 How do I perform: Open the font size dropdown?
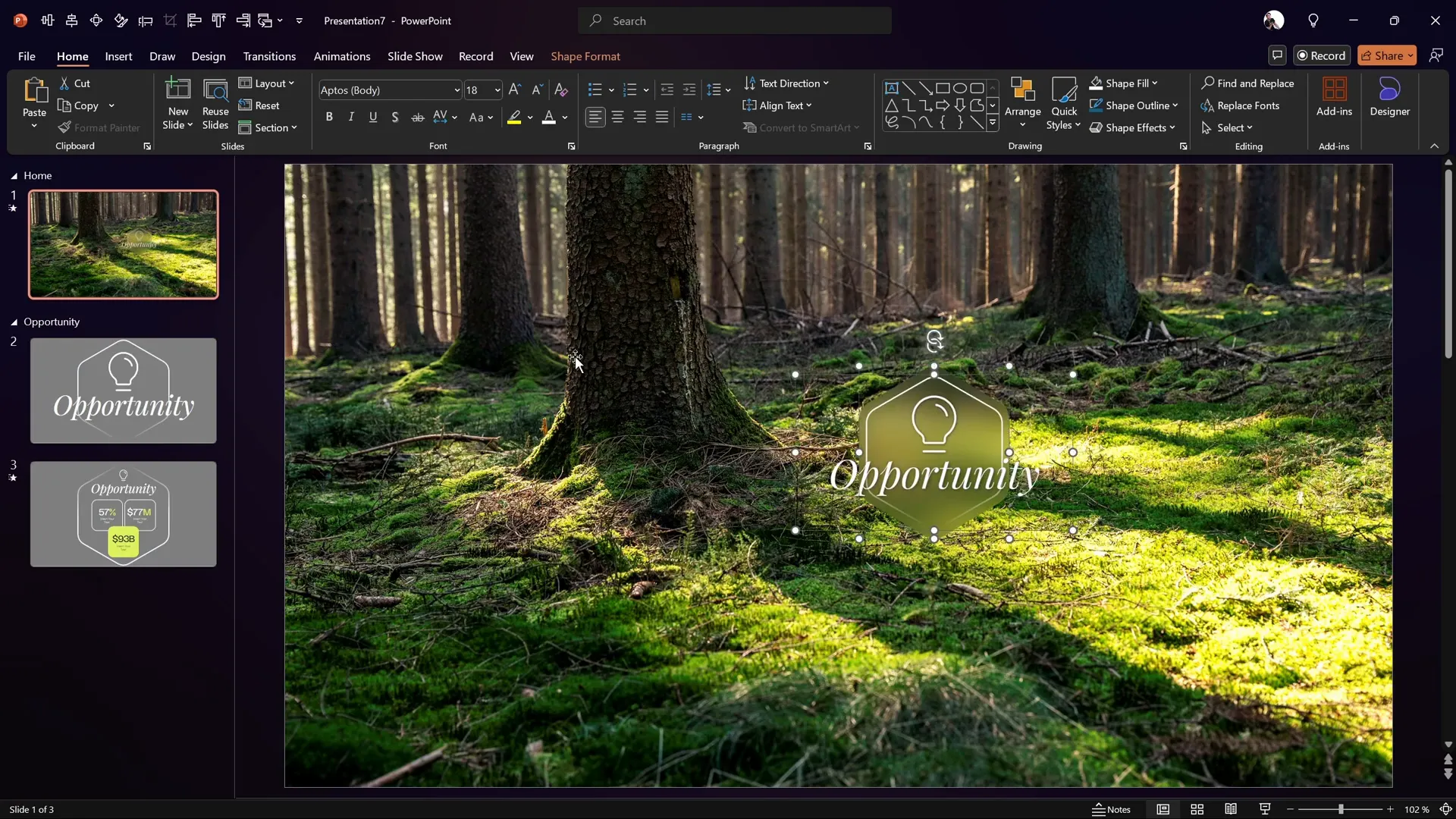click(497, 90)
